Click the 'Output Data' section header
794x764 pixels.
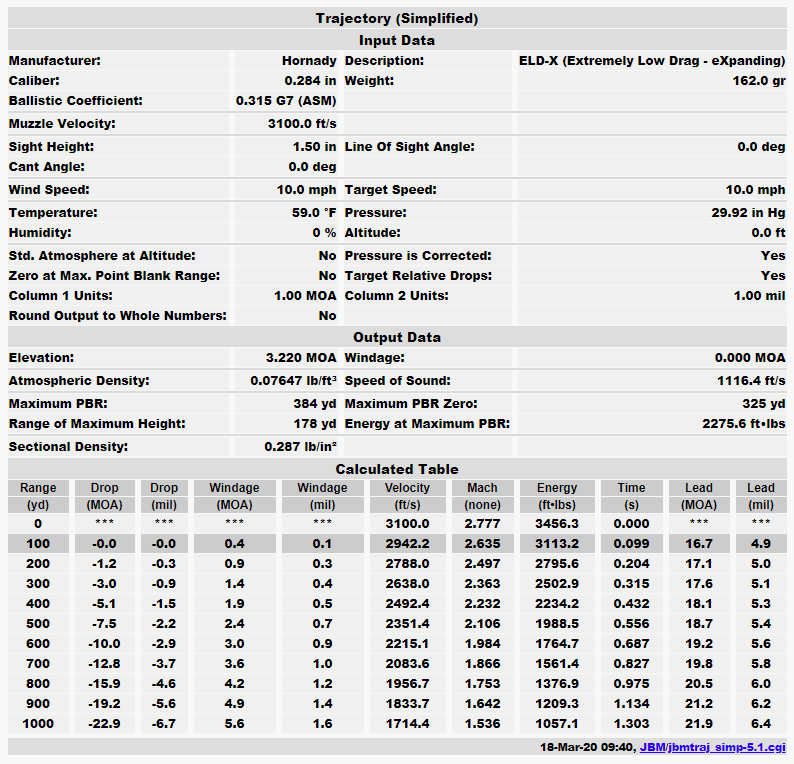397,337
